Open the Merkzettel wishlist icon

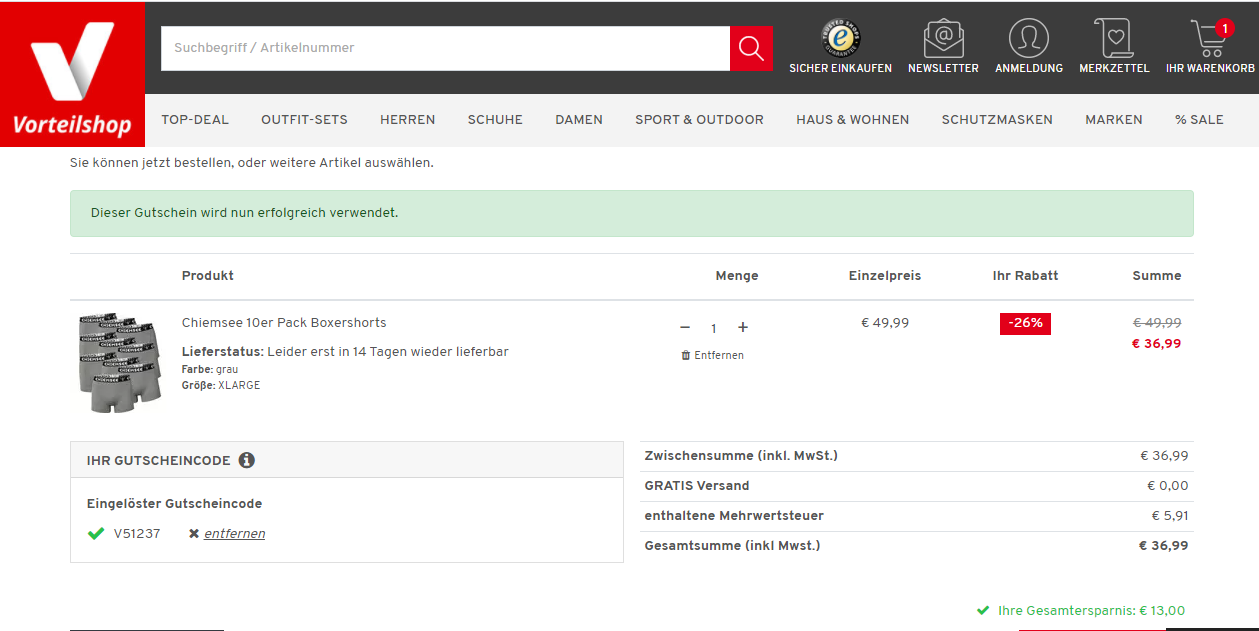click(1114, 47)
